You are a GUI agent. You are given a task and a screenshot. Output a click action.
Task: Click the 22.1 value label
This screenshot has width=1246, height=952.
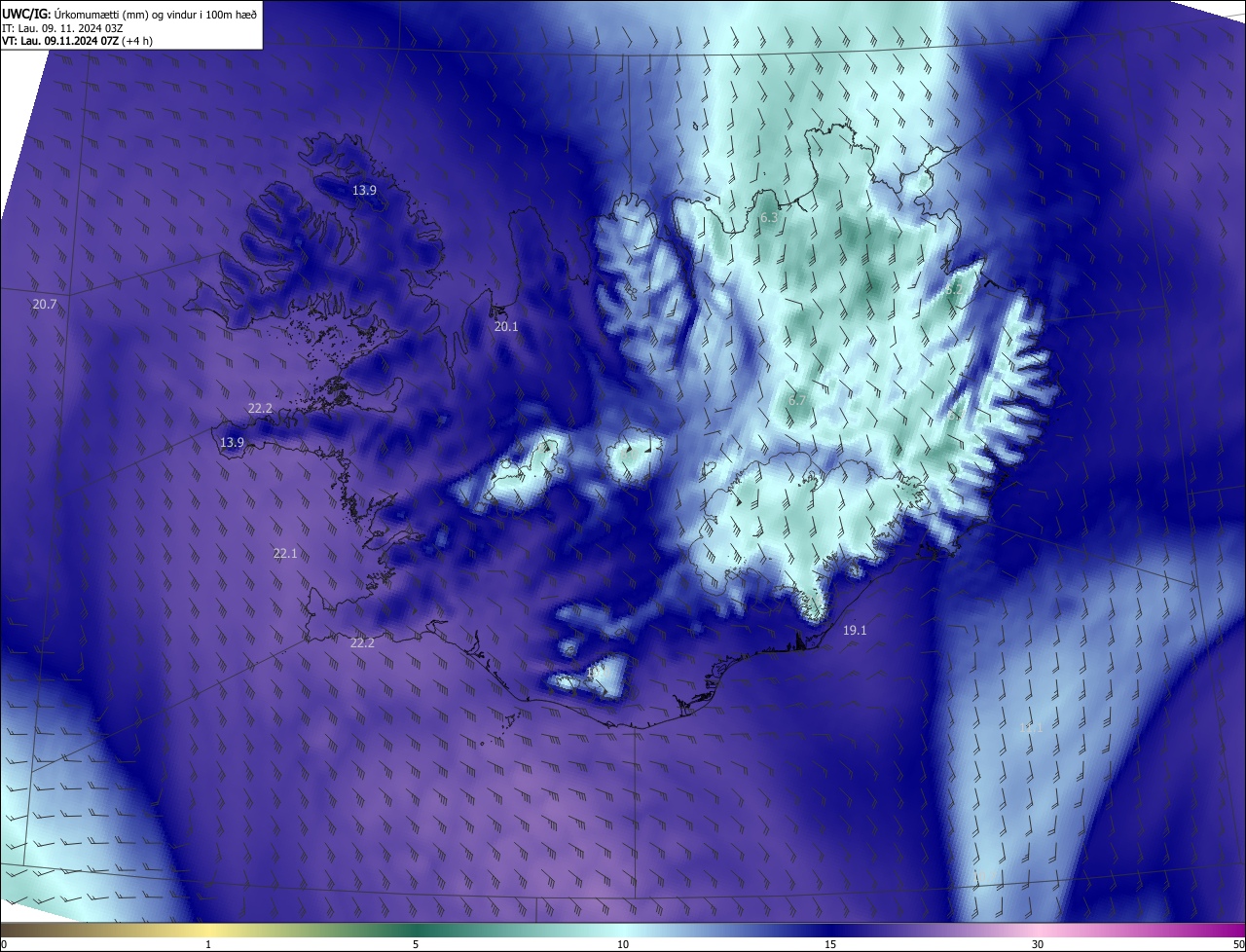284,554
